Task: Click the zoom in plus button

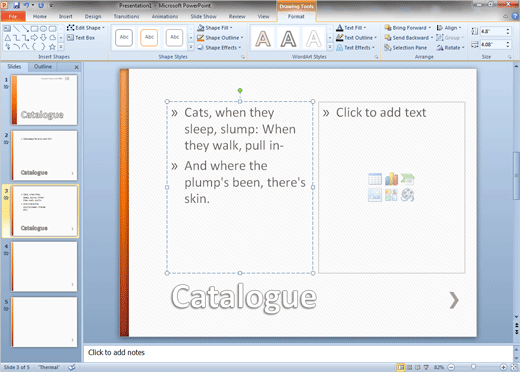Action: click(503, 367)
